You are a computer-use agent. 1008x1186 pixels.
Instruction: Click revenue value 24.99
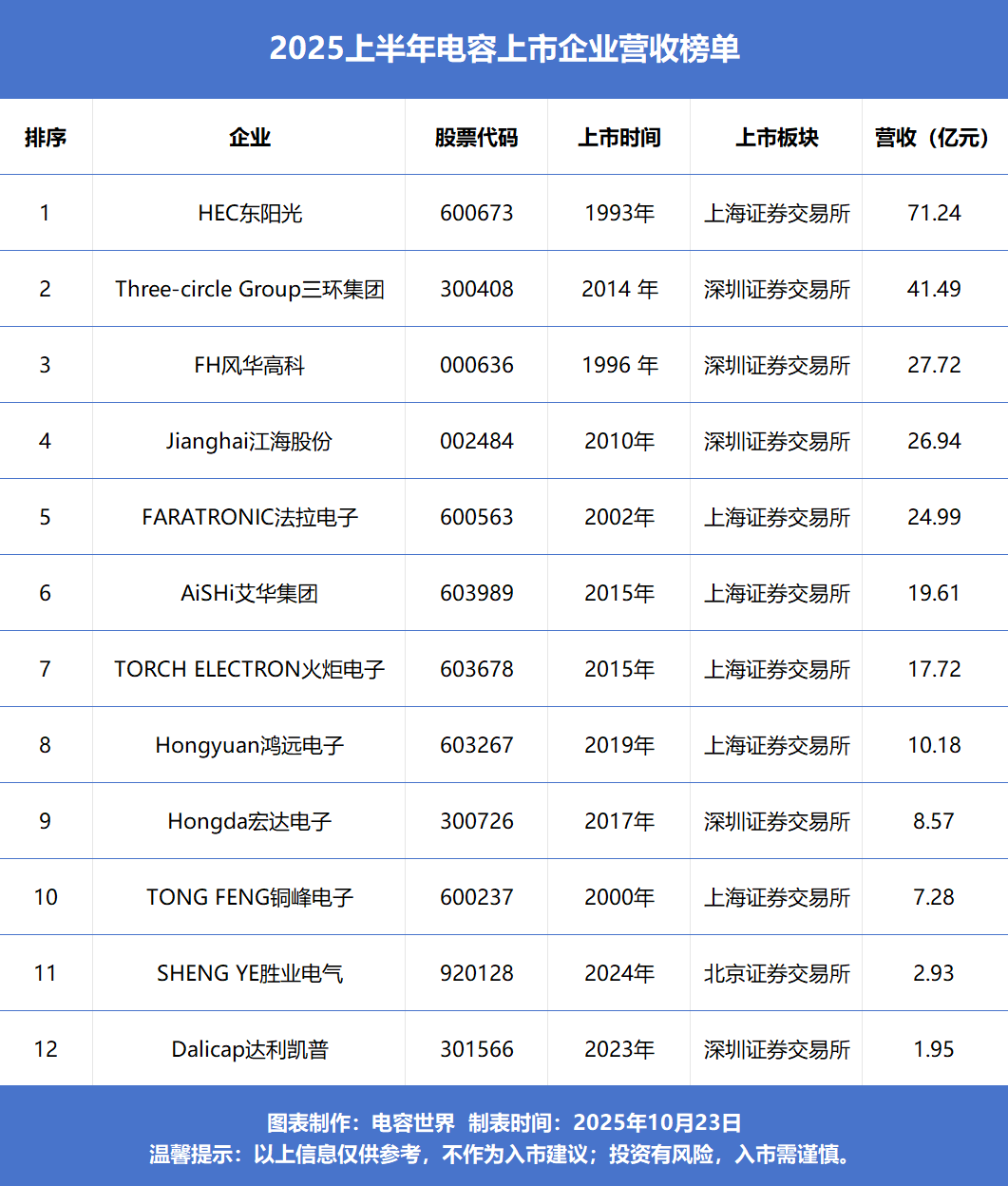[x=935, y=517]
